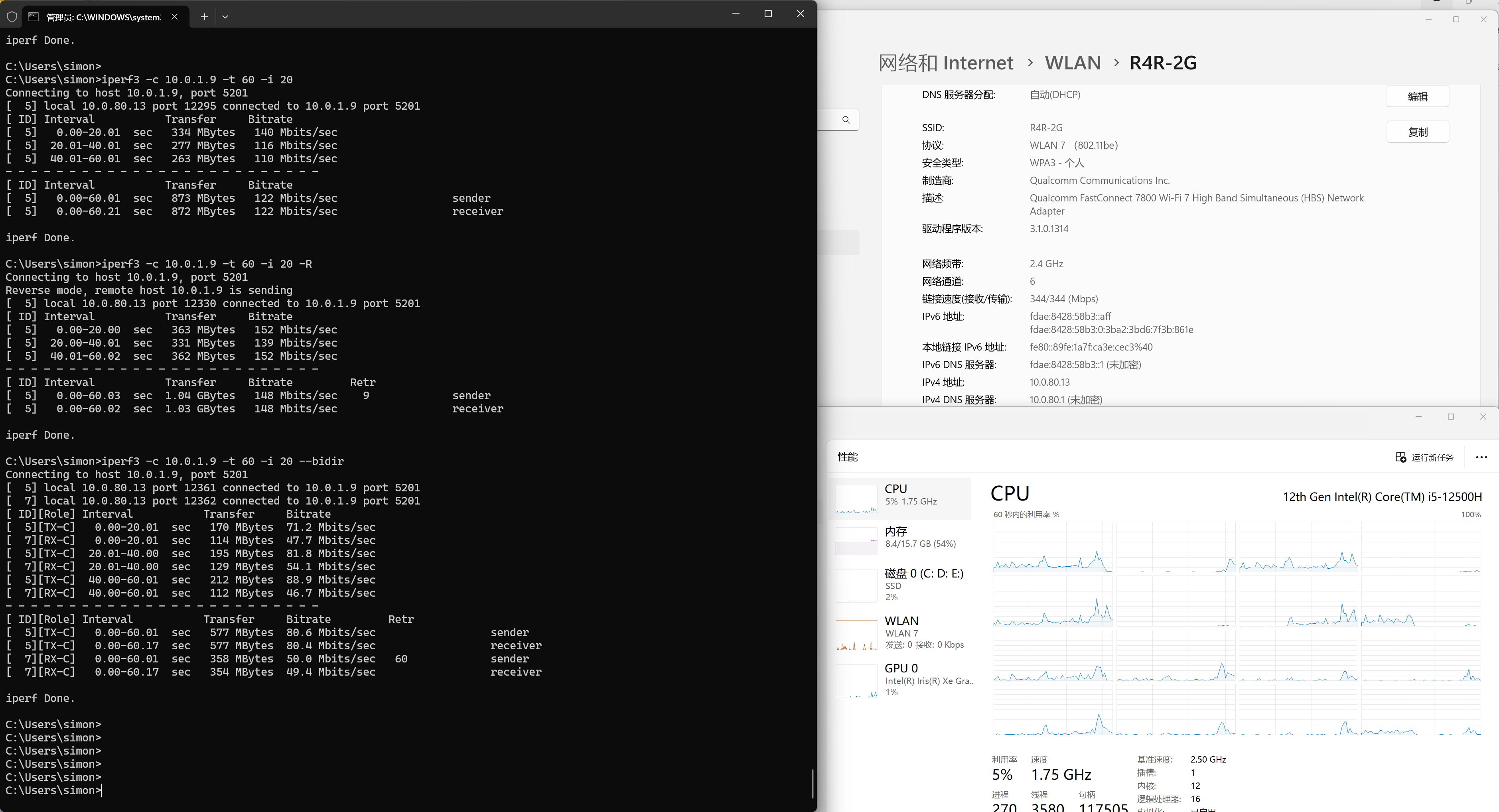The height and width of the screenshot is (812, 1499).
Task: Click the CPU speed value 1.75 GHz
Action: coord(1061,775)
